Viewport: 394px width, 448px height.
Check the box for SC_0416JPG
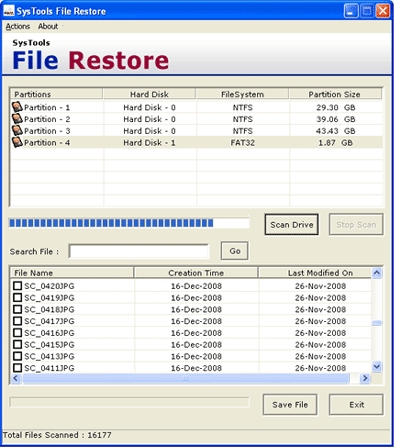pyautogui.click(x=17, y=333)
